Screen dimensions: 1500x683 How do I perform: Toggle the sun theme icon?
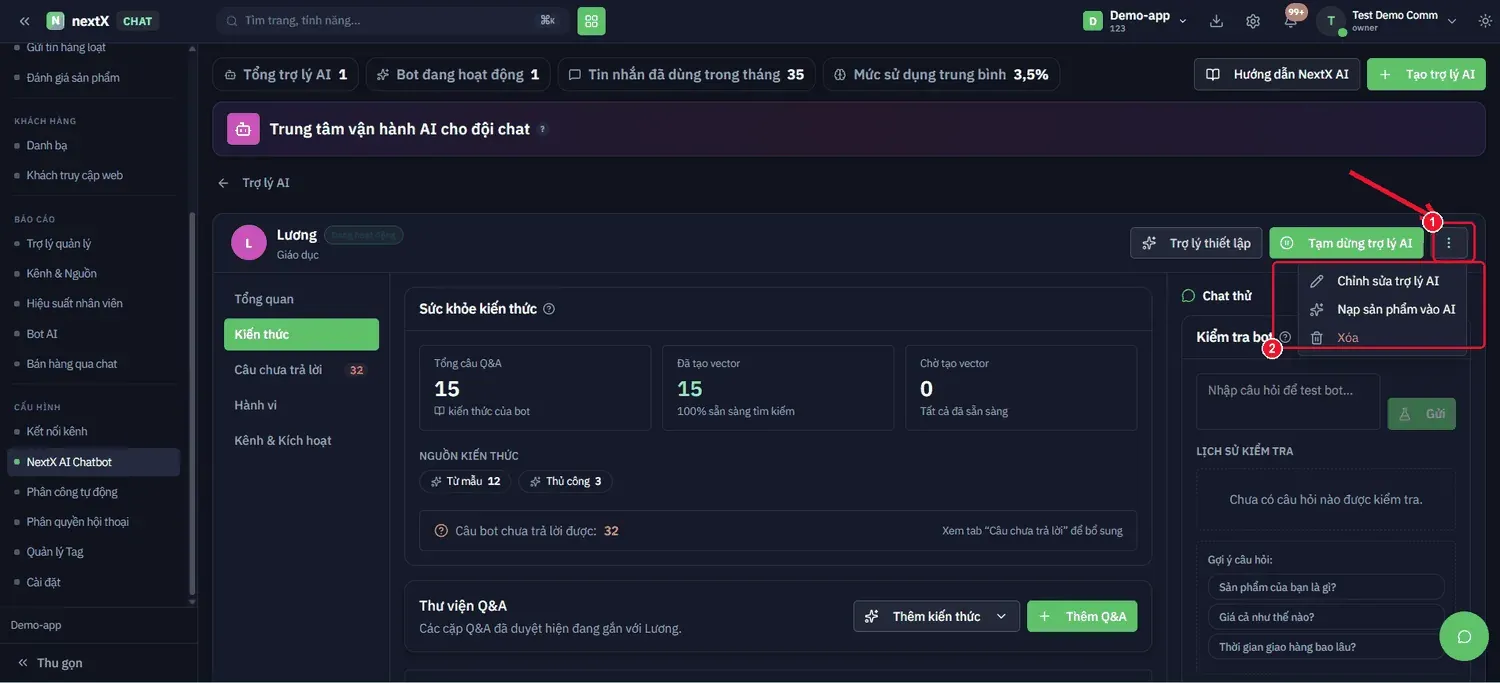1485,21
